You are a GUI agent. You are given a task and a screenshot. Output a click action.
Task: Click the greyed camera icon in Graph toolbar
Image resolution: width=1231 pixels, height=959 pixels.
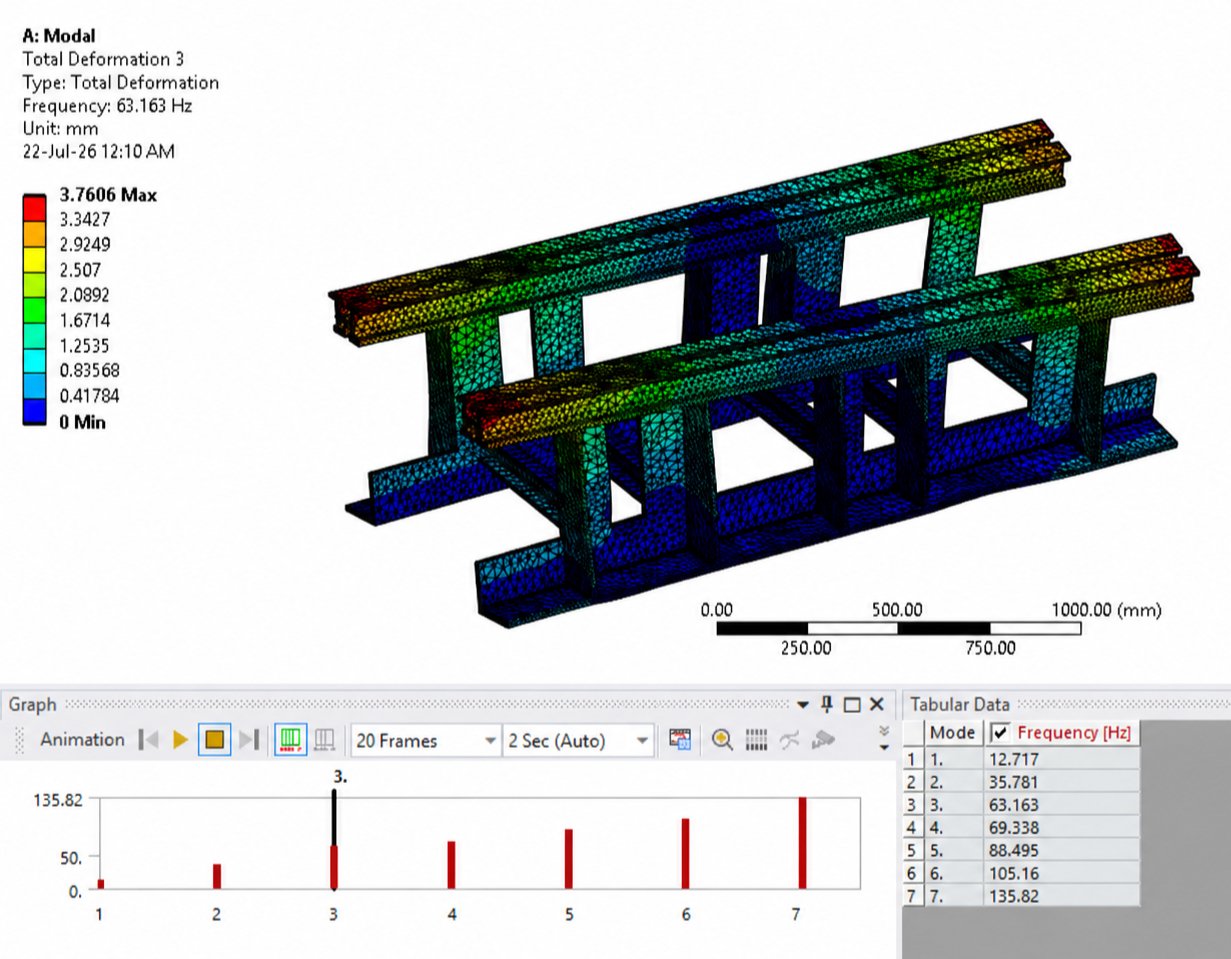click(x=823, y=740)
